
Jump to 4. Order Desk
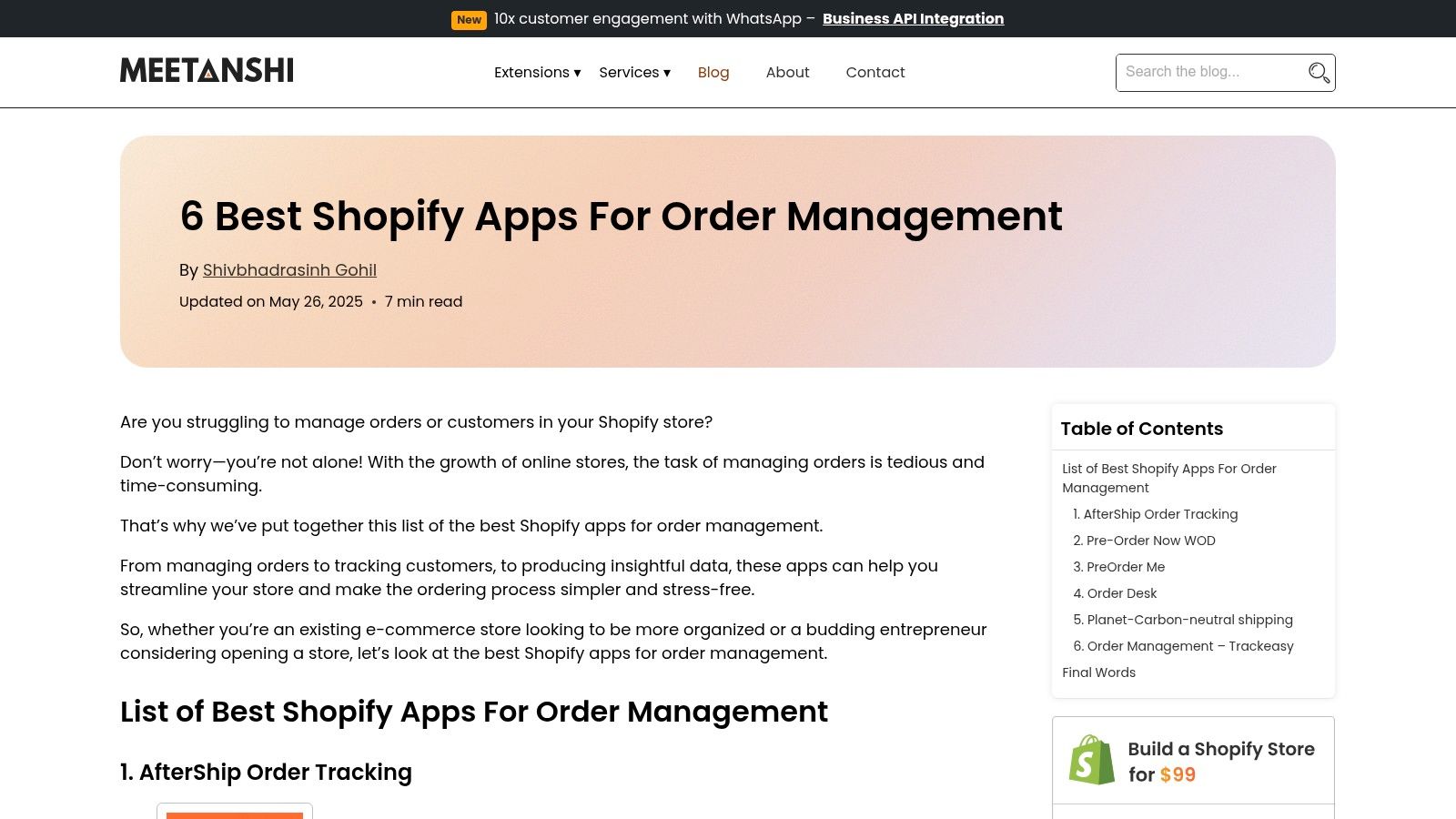[x=1115, y=593]
